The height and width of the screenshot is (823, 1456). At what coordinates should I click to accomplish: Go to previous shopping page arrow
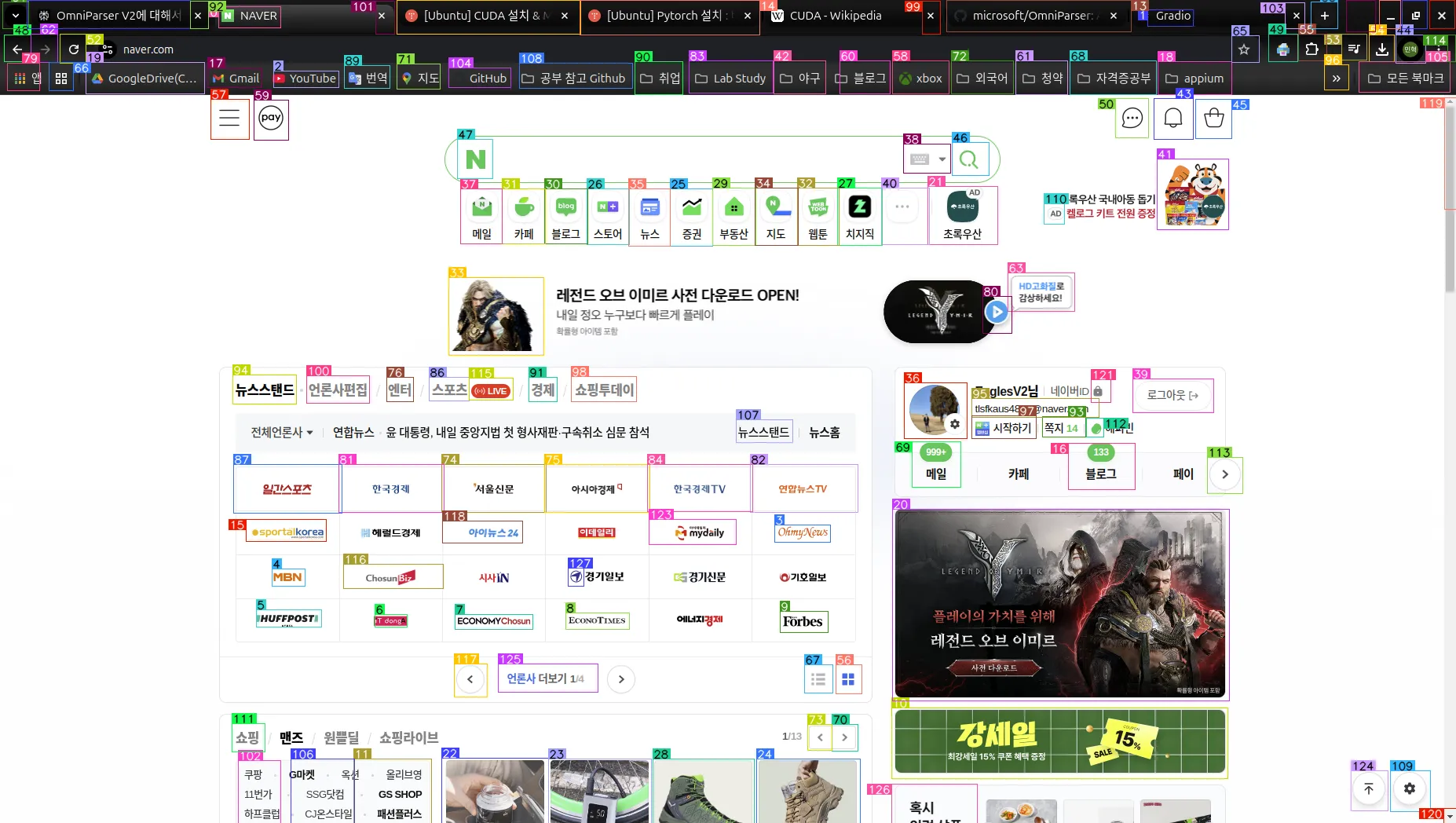820,737
